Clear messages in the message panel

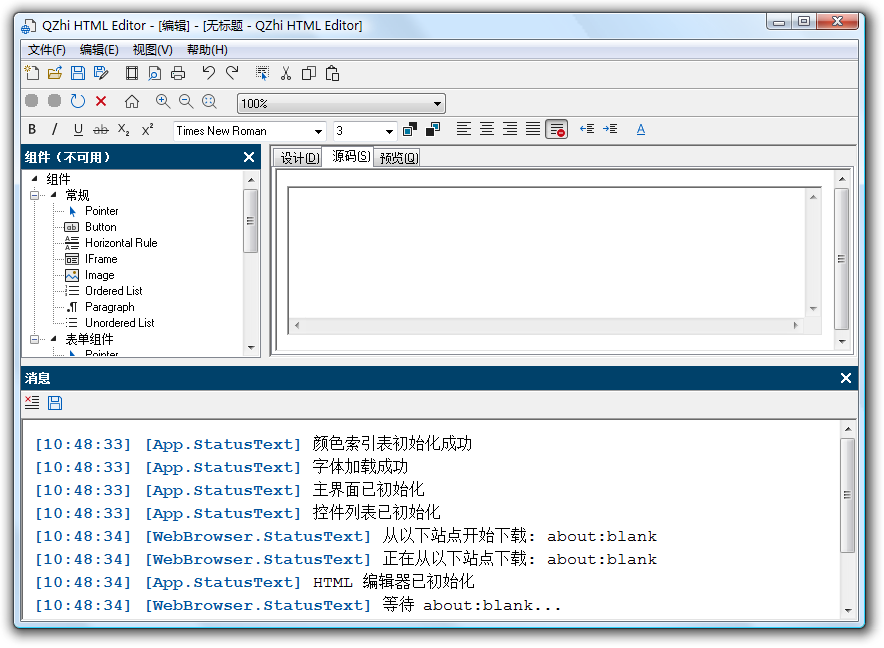(x=32, y=403)
